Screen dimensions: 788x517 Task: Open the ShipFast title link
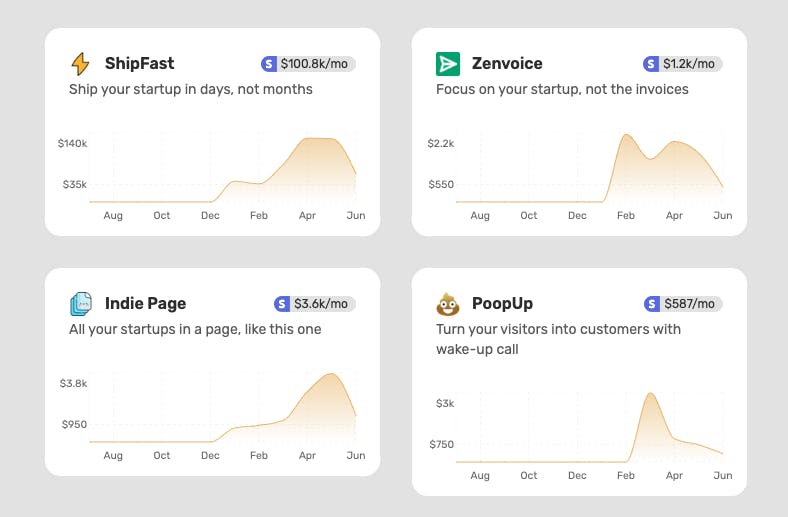139,64
